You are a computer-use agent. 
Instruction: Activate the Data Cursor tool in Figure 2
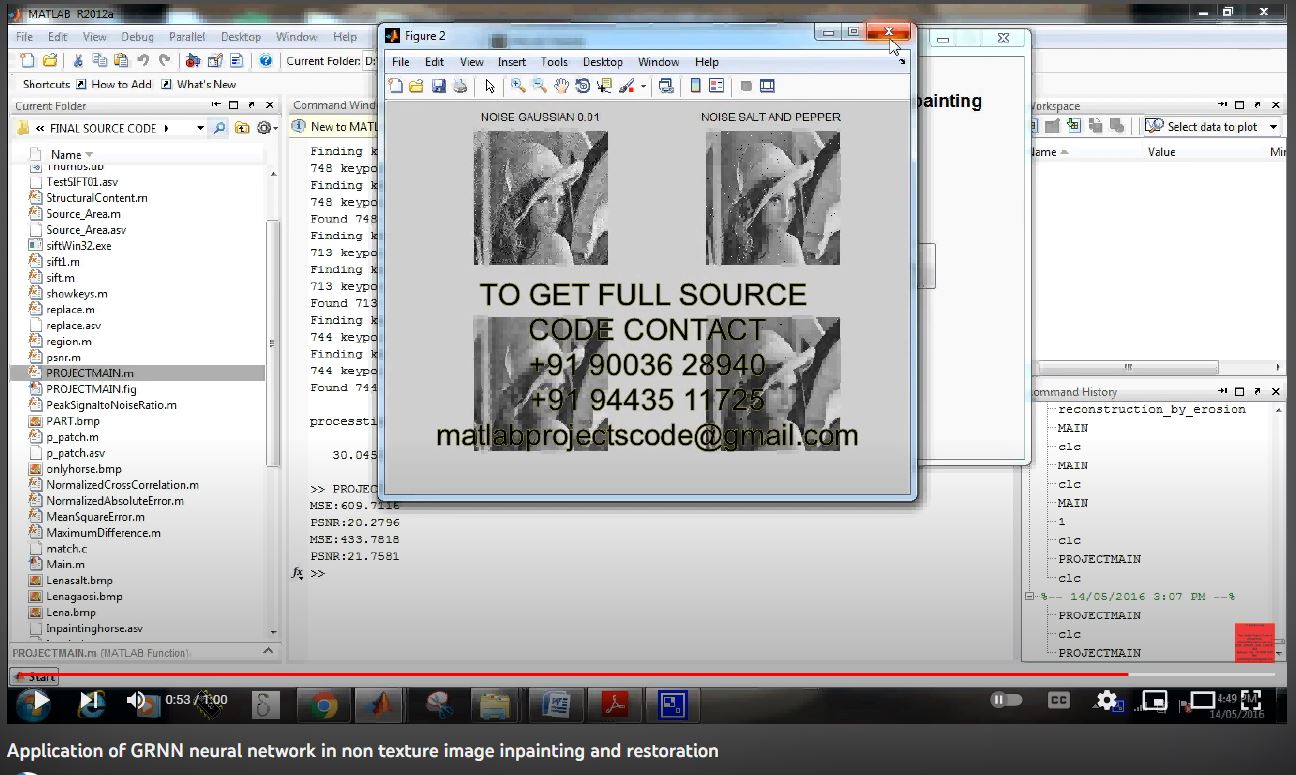tap(604, 86)
